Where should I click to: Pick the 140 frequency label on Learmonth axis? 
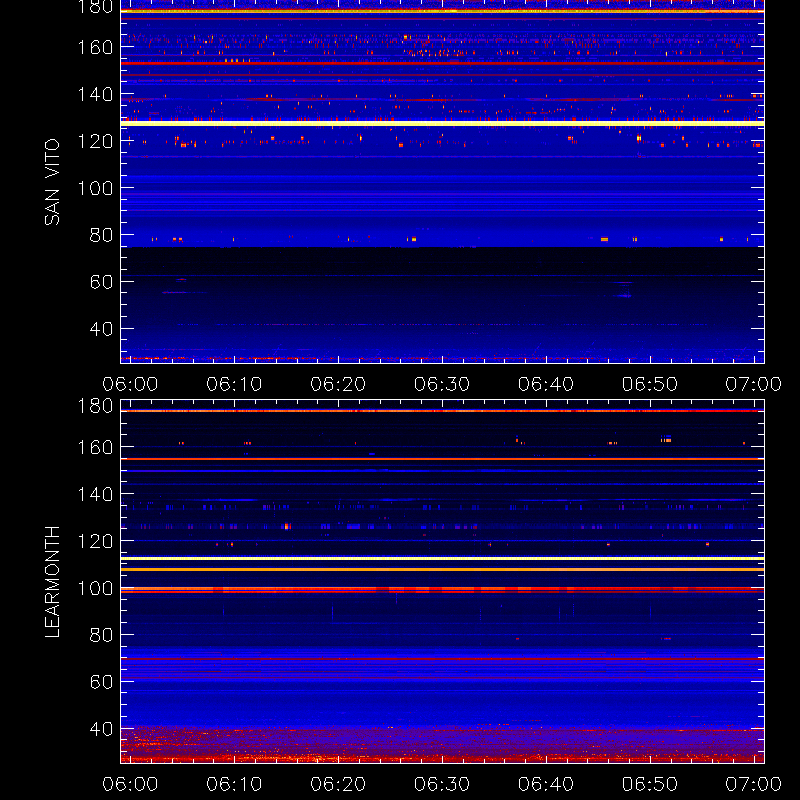point(95,494)
